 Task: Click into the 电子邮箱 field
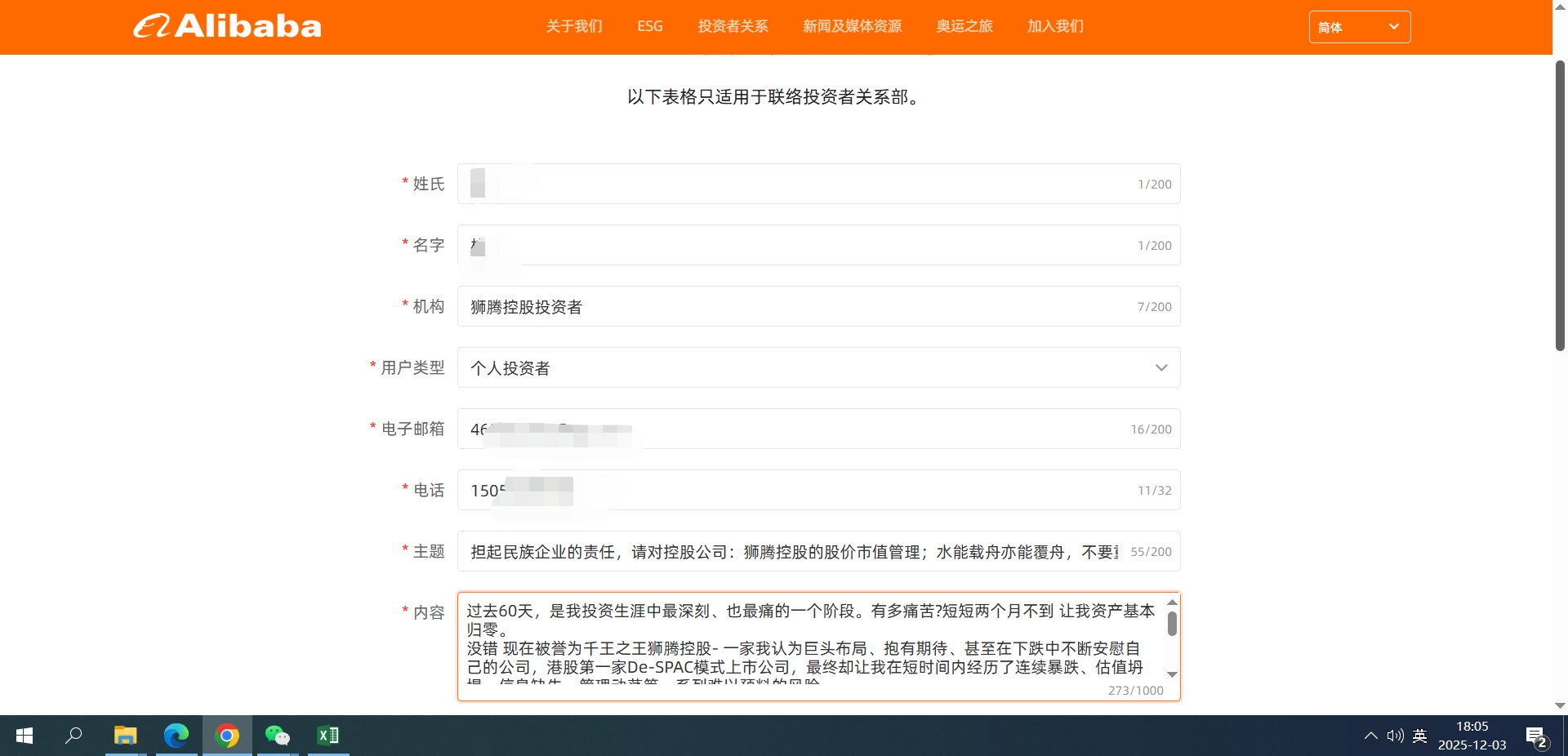point(819,429)
